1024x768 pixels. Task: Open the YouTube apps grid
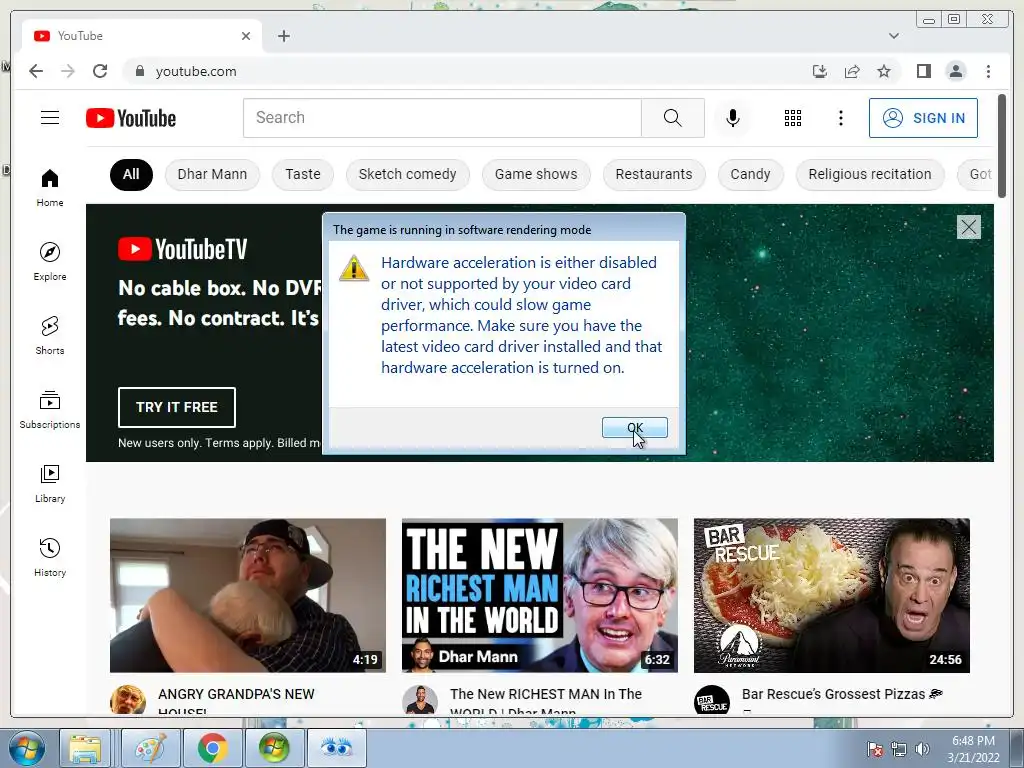click(793, 118)
